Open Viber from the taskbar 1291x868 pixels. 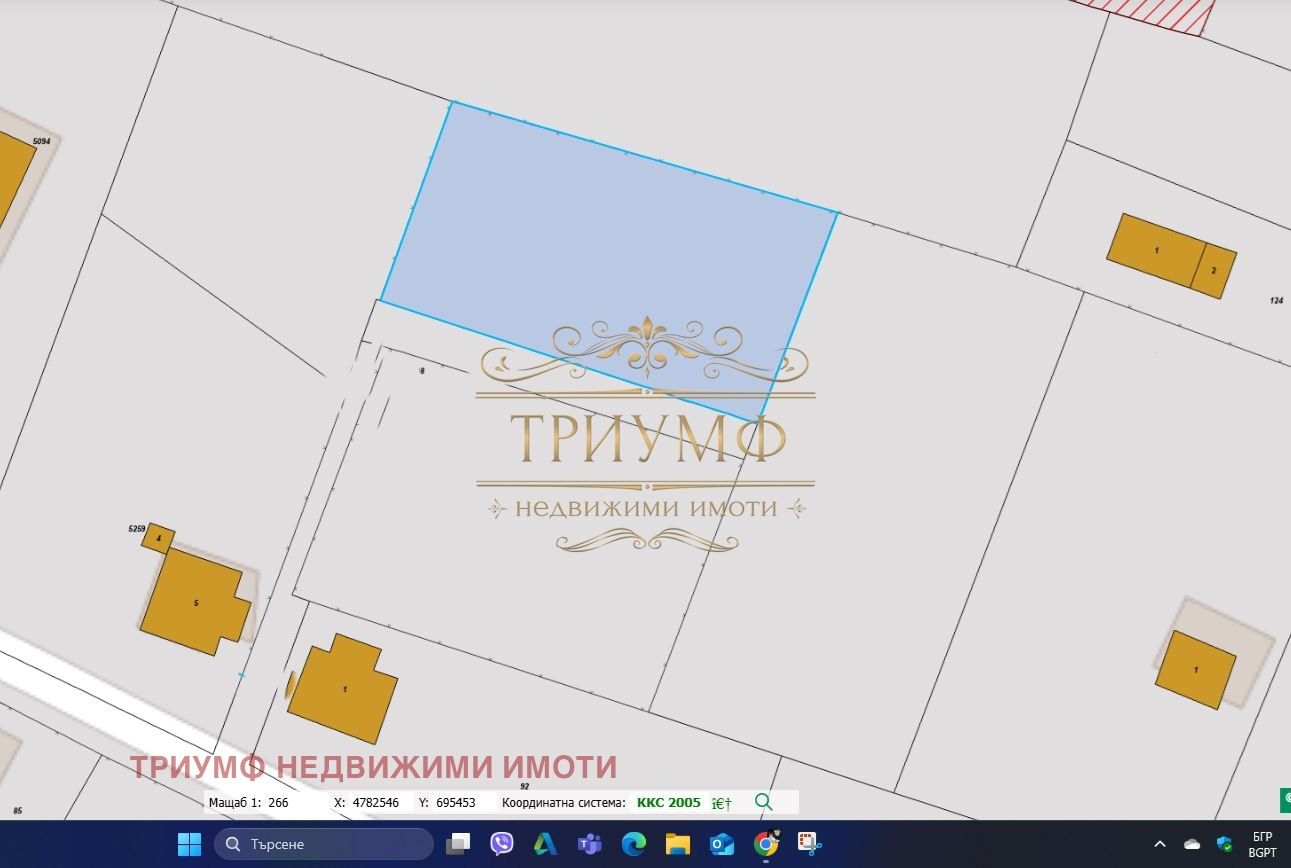click(x=500, y=844)
